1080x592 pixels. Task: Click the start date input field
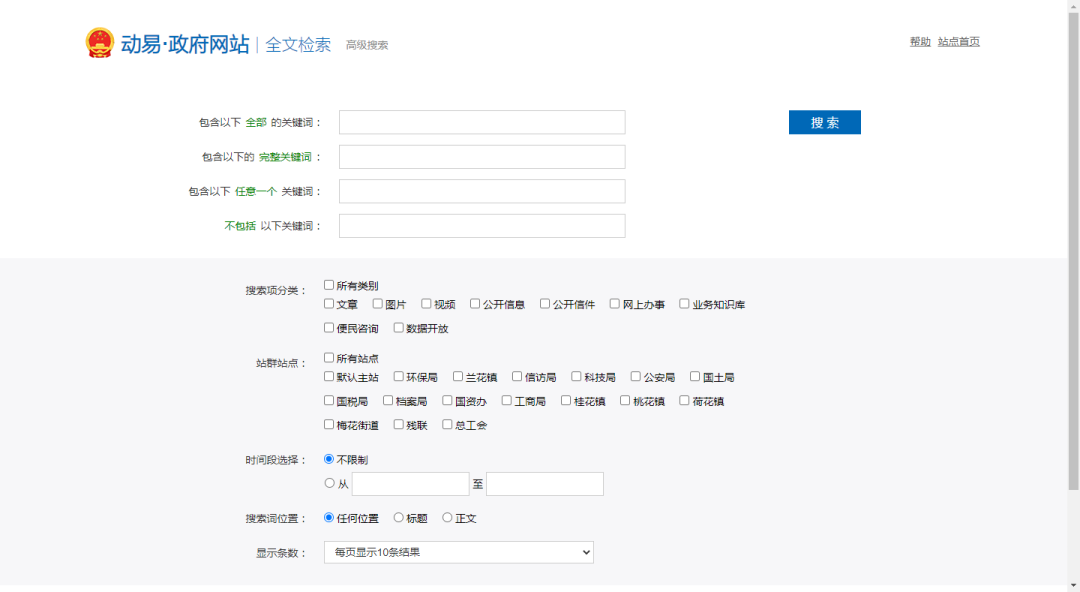410,484
